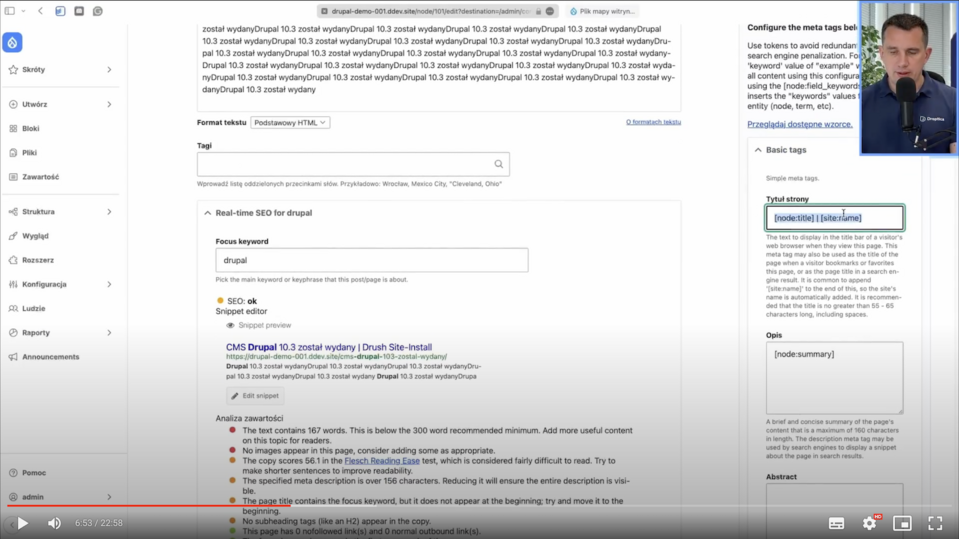Open the snippet title link CMS Drupal 10.3
959x539 pixels.
(x=329, y=347)
